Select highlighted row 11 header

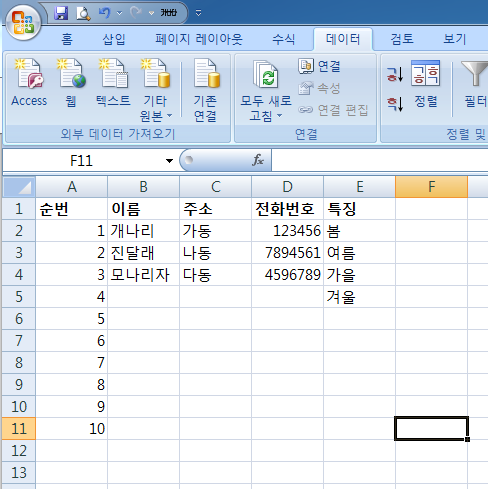tap(19, 429)
